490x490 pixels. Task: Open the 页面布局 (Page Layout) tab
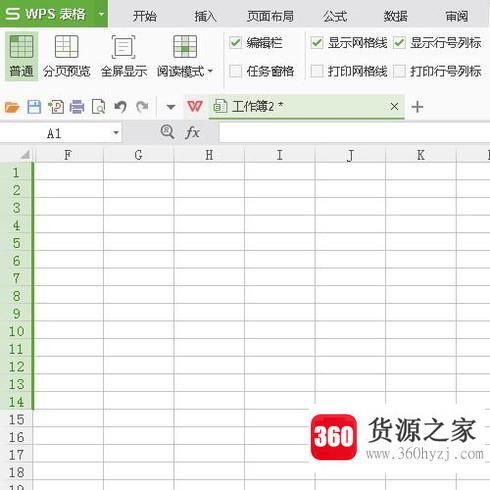coord(270,16)
